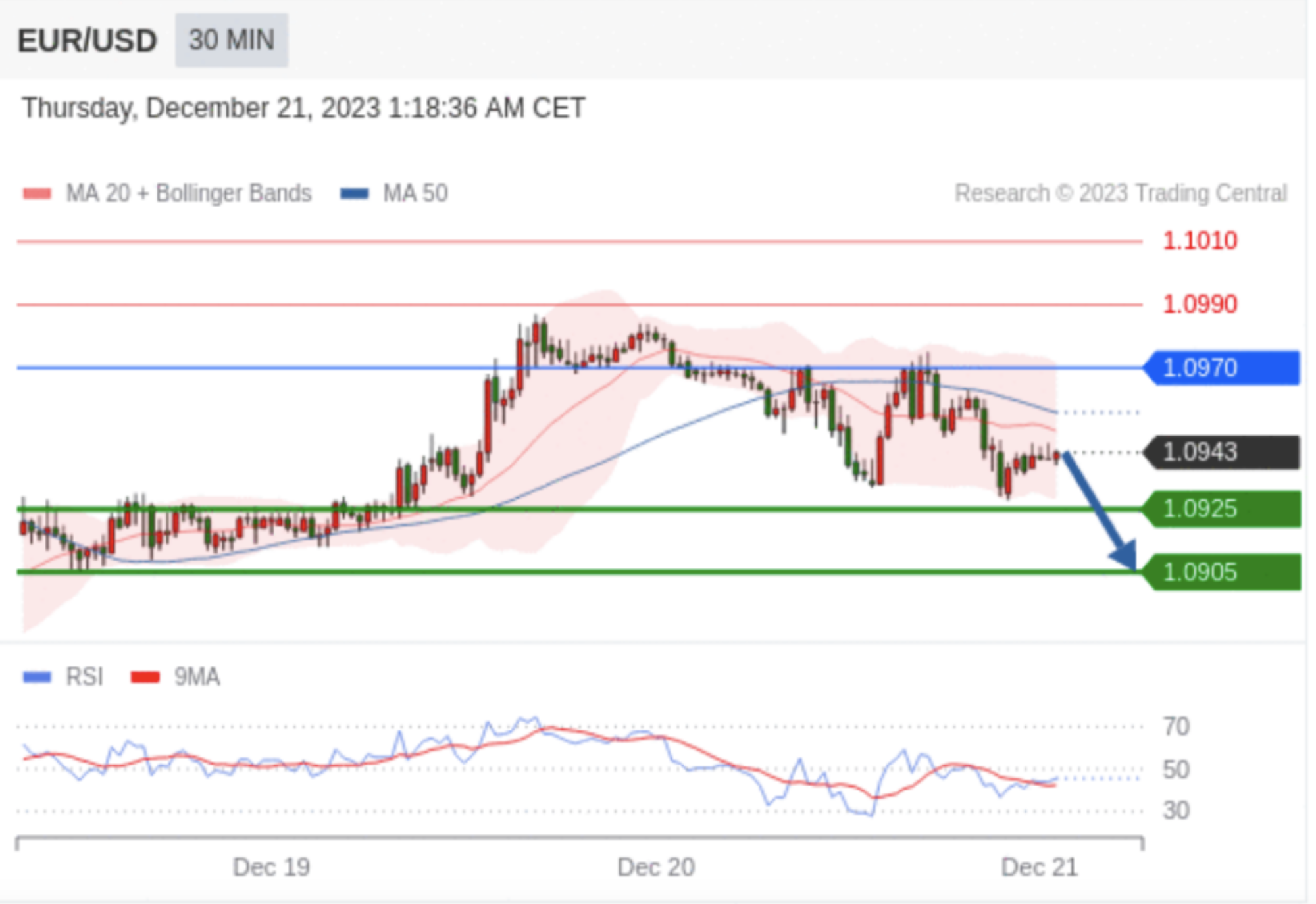Select the RSI legend label
This screenshot has width=1316, height=904.
point(85,677)
